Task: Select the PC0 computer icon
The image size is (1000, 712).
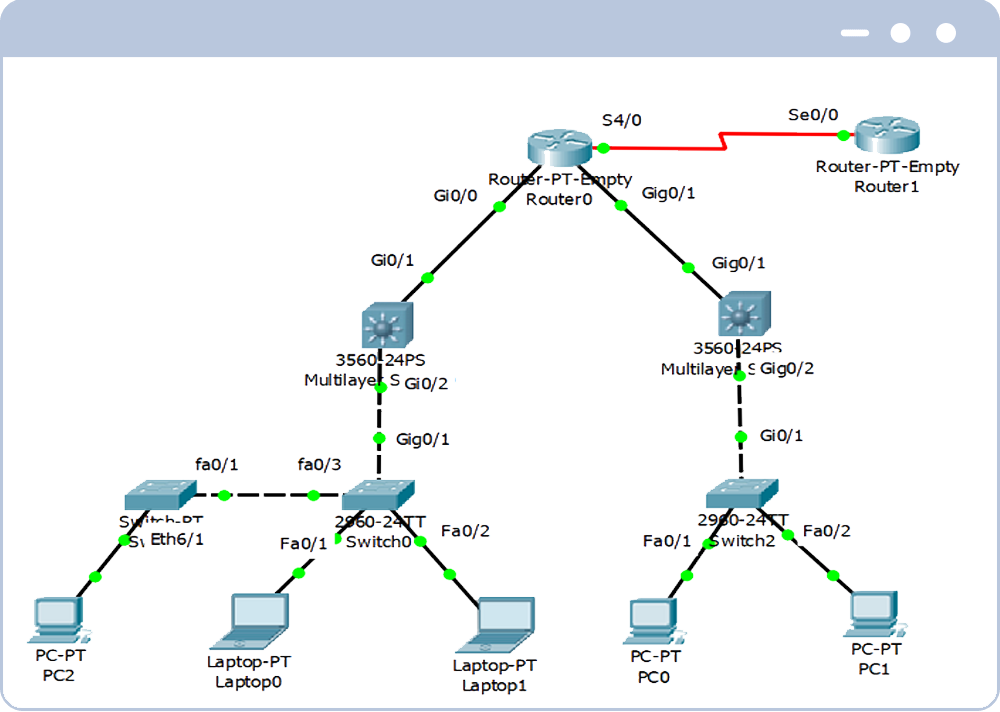Action: 655,620
